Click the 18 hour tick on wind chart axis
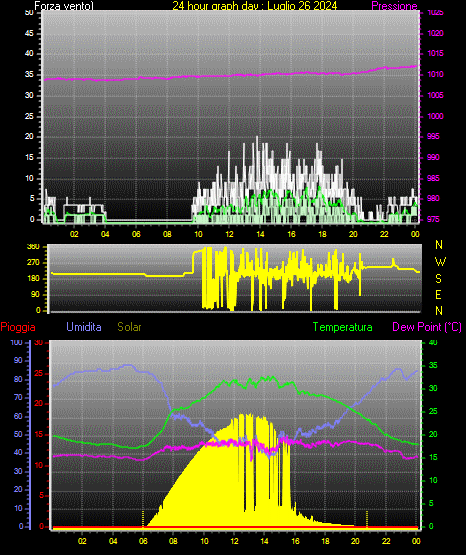Image resolution: width=466 pixels, height=555 pixels. pos(322,234)
